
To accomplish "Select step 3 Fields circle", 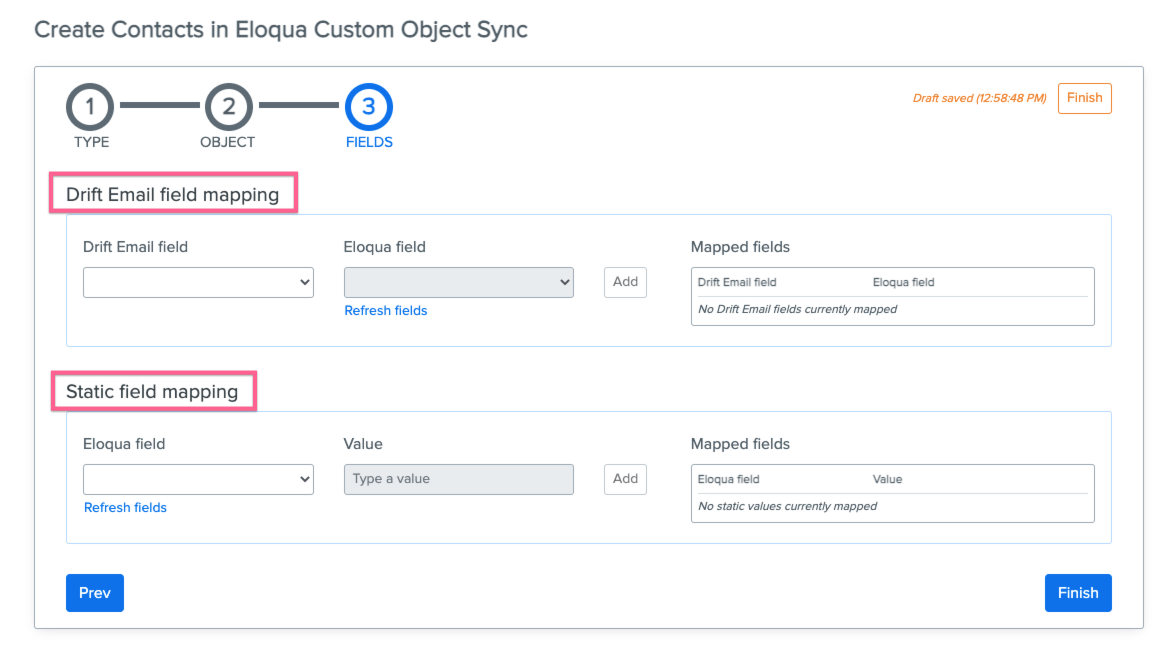I will coord(368,107).
